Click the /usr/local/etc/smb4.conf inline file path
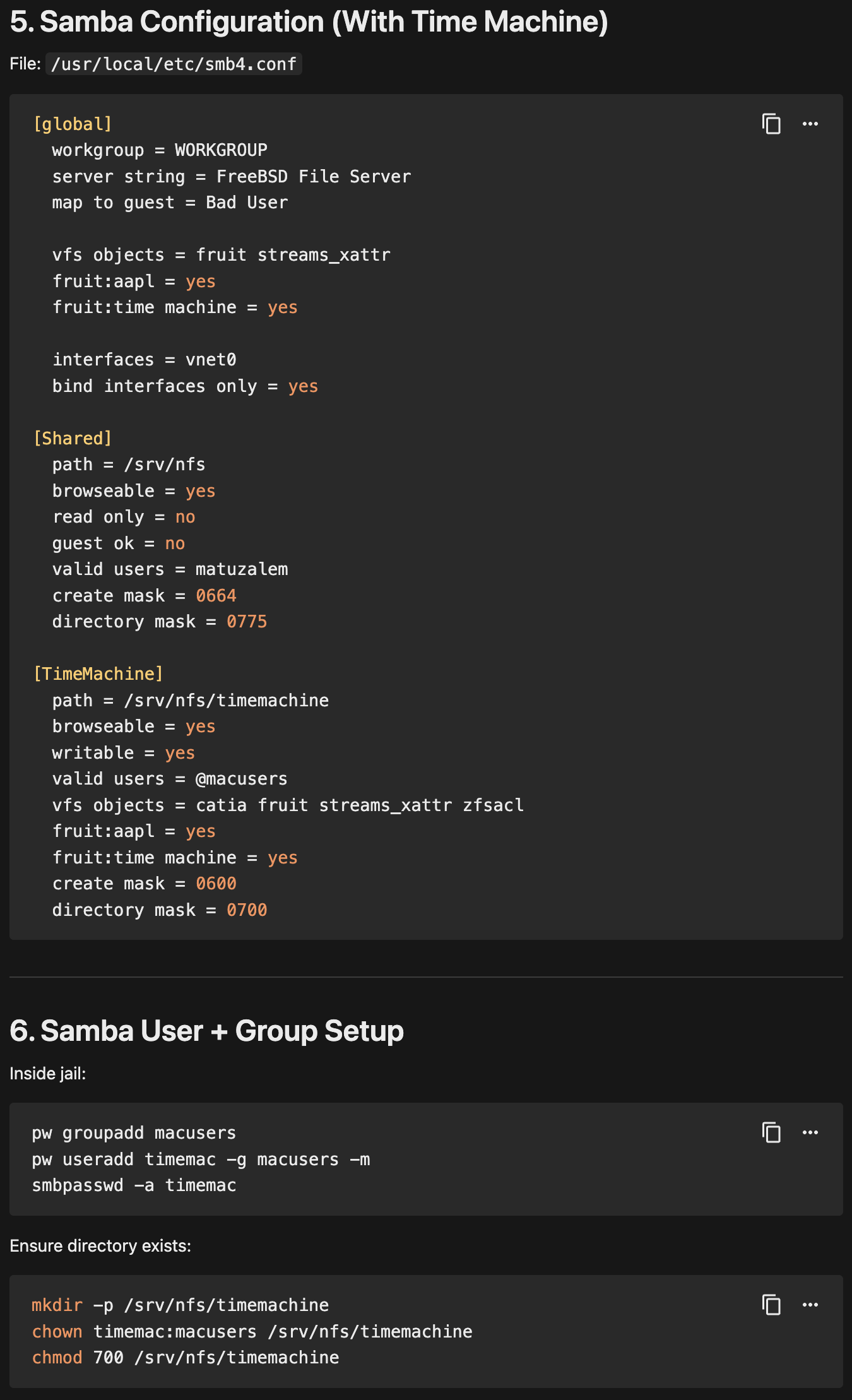Viewport: 852px width, 1400px height. [x=174, y=64]
